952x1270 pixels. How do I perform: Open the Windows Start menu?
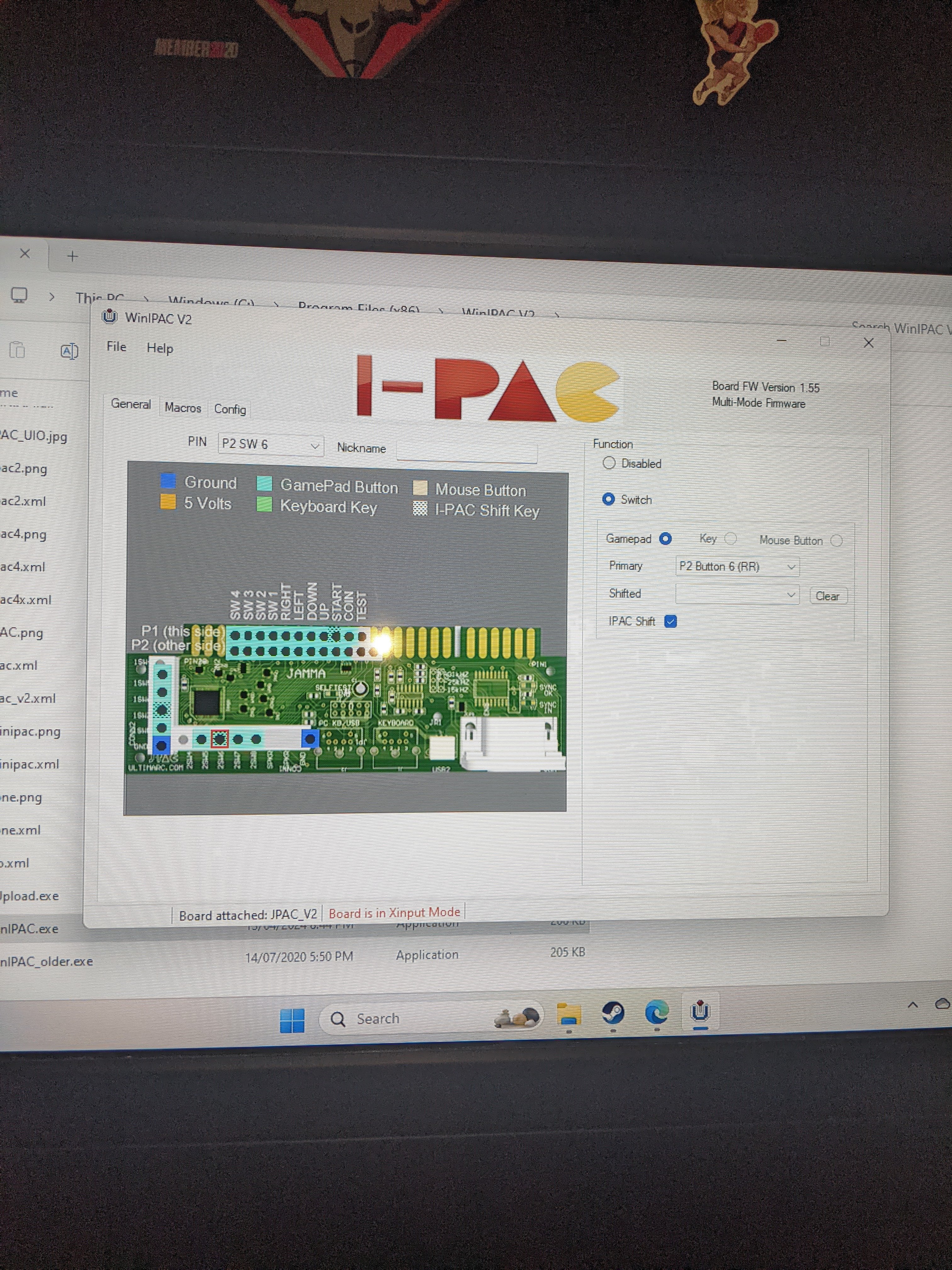[x=292, y=1020]
